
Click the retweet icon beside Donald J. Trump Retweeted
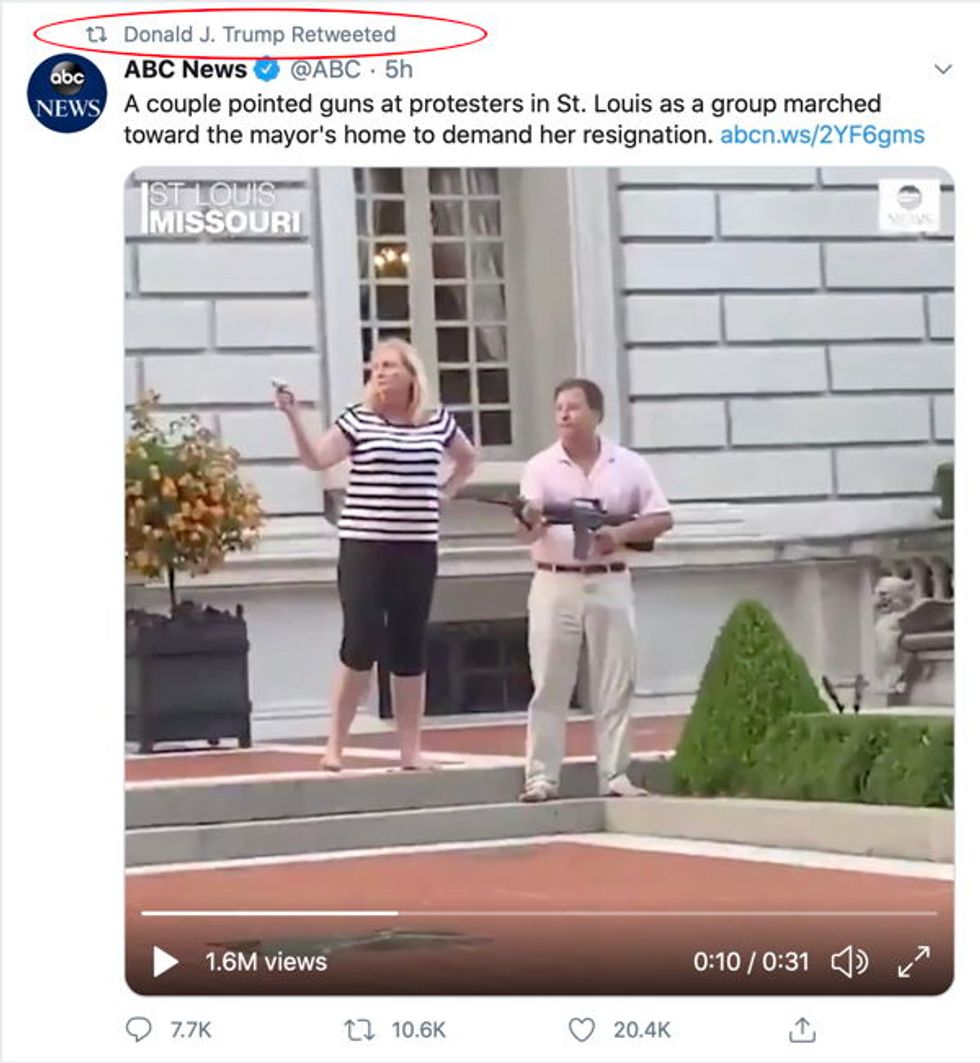pyautogui.click(x=96, y=35)
